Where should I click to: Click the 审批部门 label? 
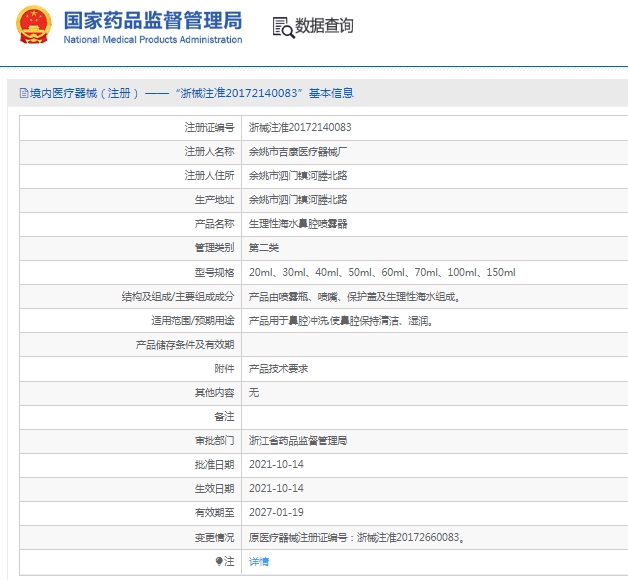pyautogui.click(x=214, y=441)
